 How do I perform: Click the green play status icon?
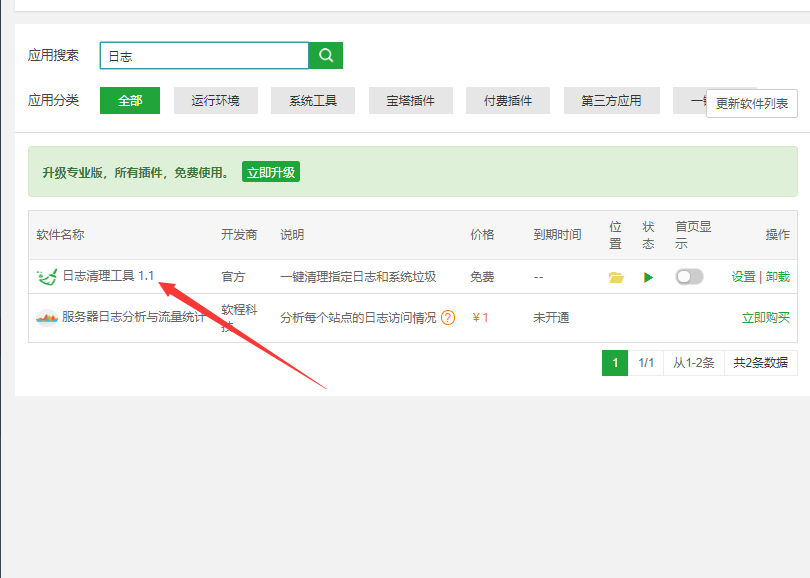[x=648, y=277]
